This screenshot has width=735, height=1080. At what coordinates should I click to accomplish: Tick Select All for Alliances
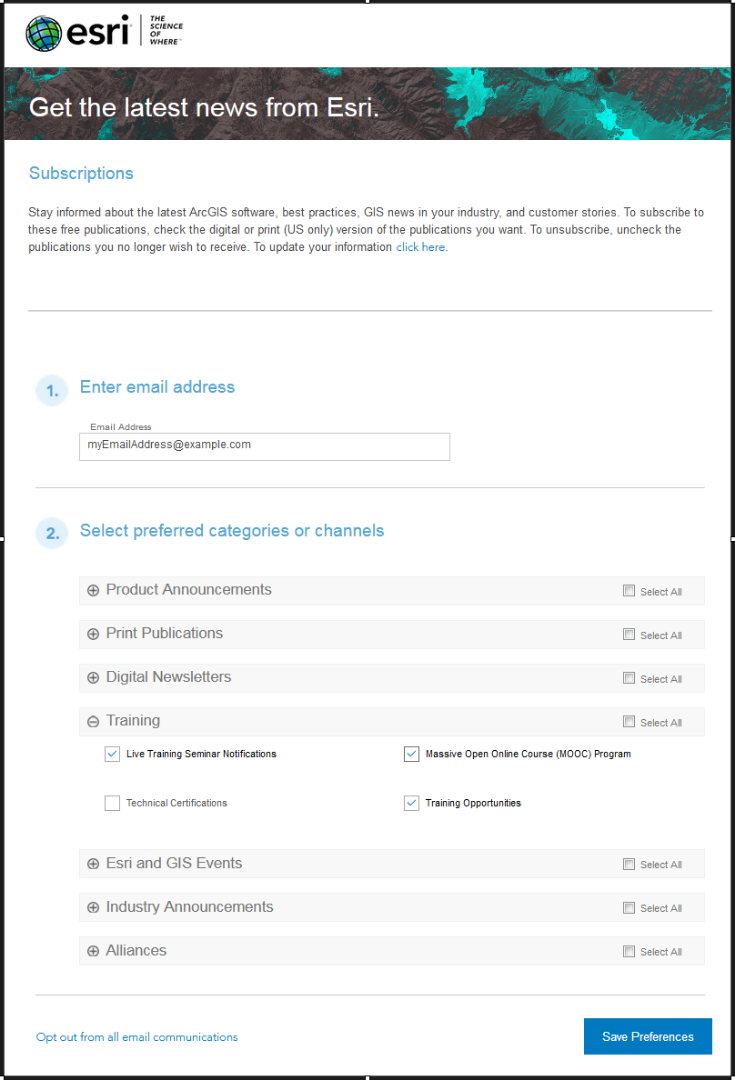tap(629, 951)
